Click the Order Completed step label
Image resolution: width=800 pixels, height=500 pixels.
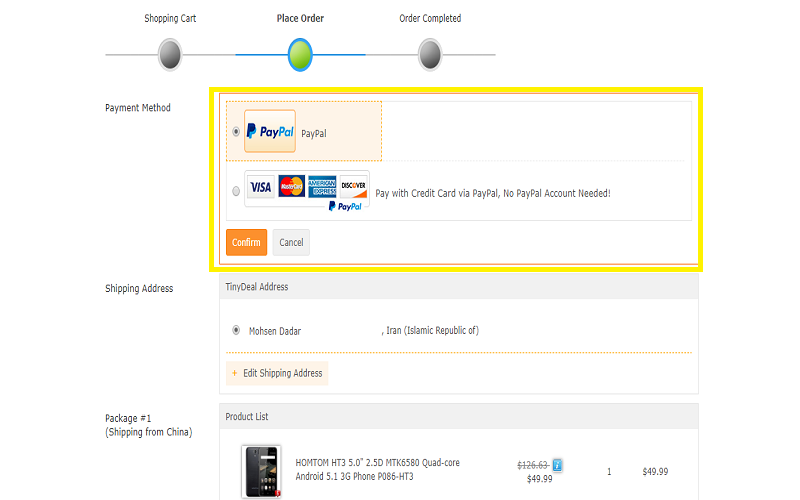click(430, 18)
